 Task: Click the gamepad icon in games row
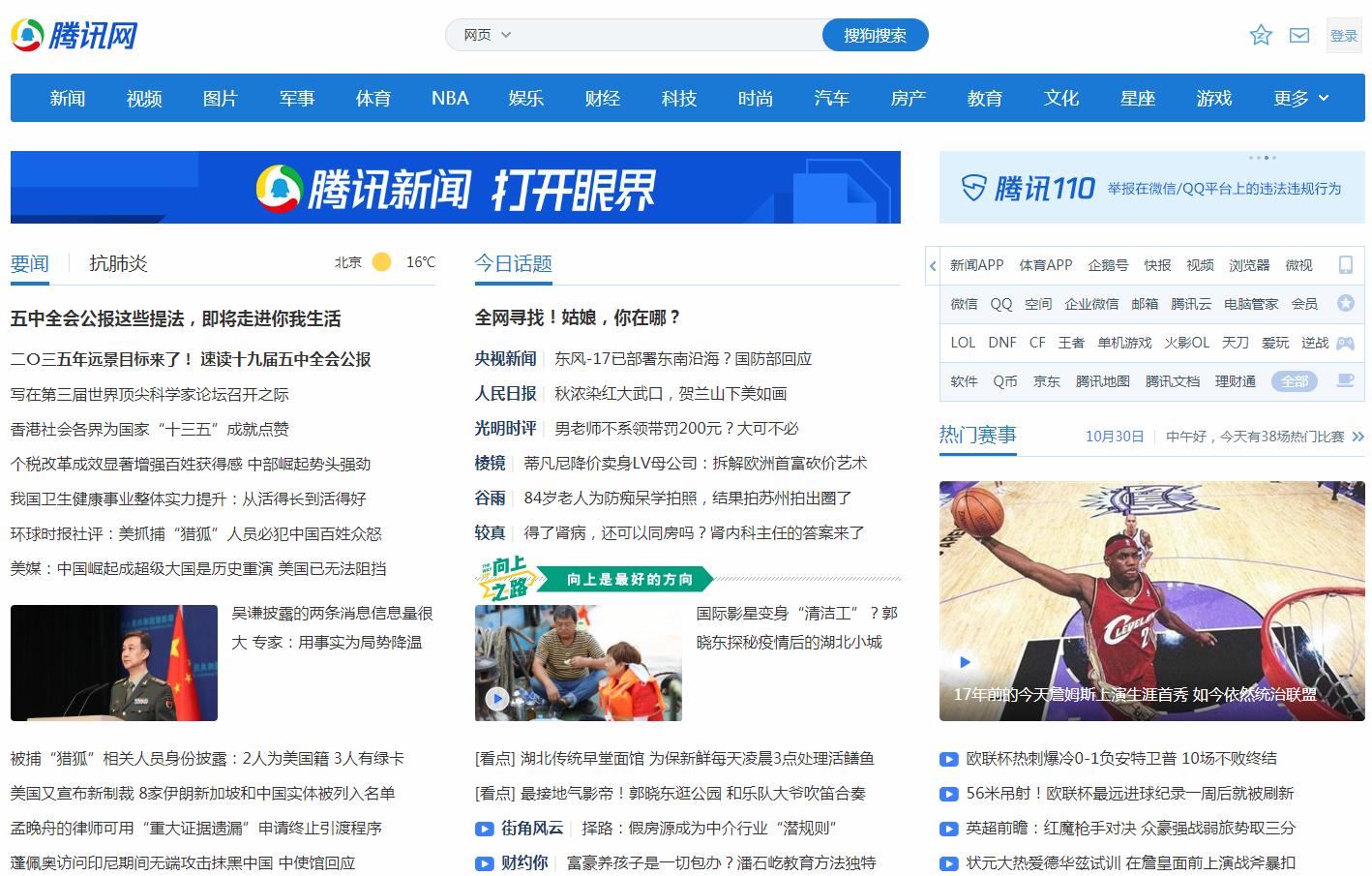(1345, 343)
